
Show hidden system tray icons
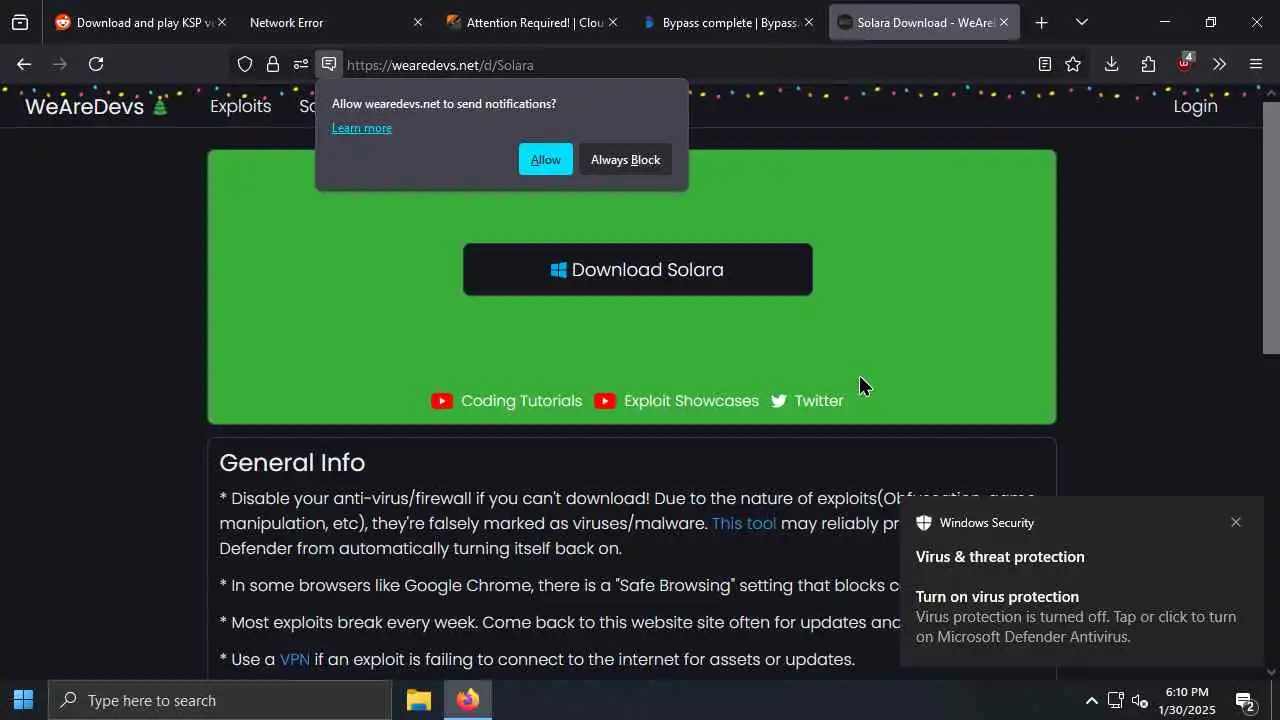[x=1091, y=700]
